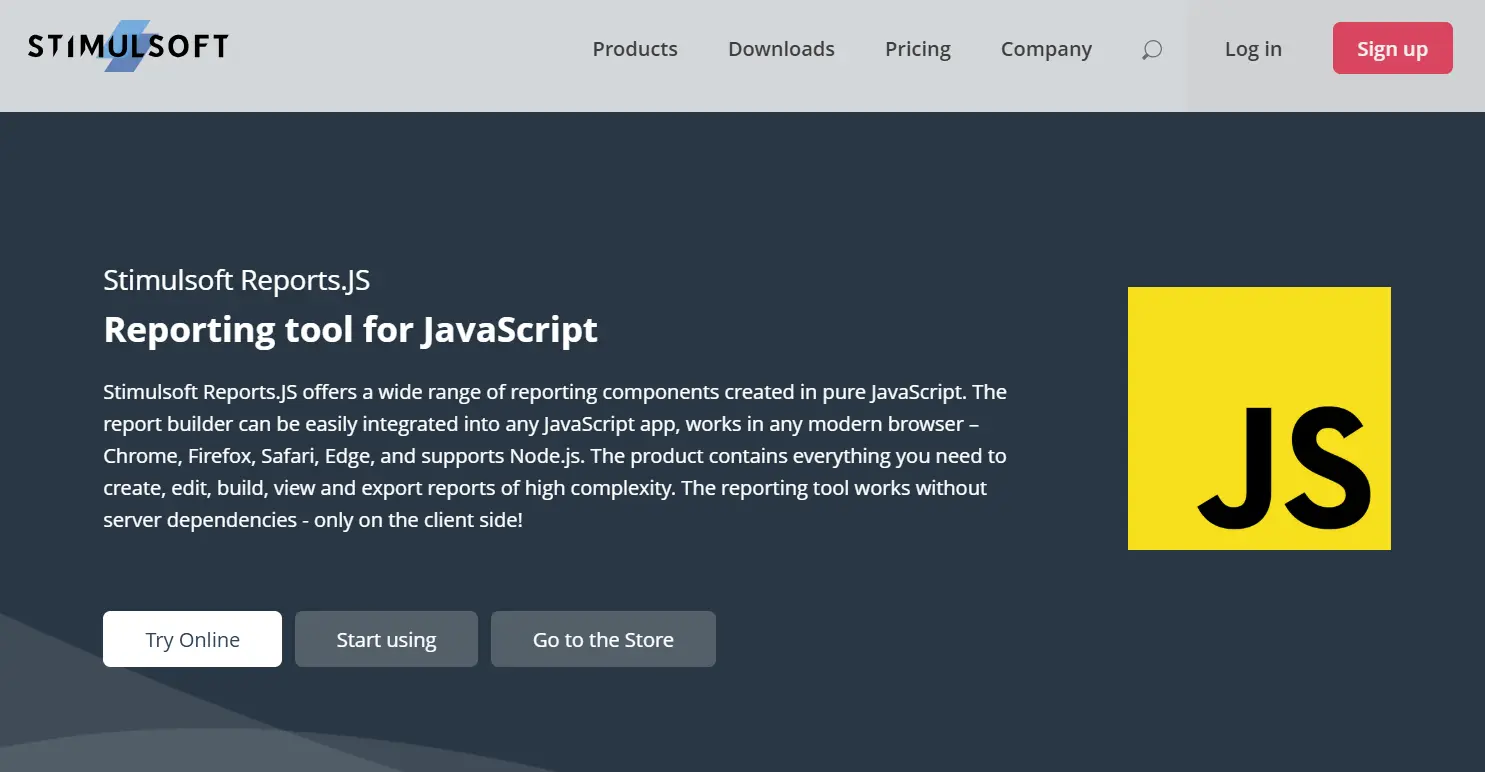The height and width of the screenshot is (772, 1485).
Task: Select the Start using button
Action: [x=386, y=638]
